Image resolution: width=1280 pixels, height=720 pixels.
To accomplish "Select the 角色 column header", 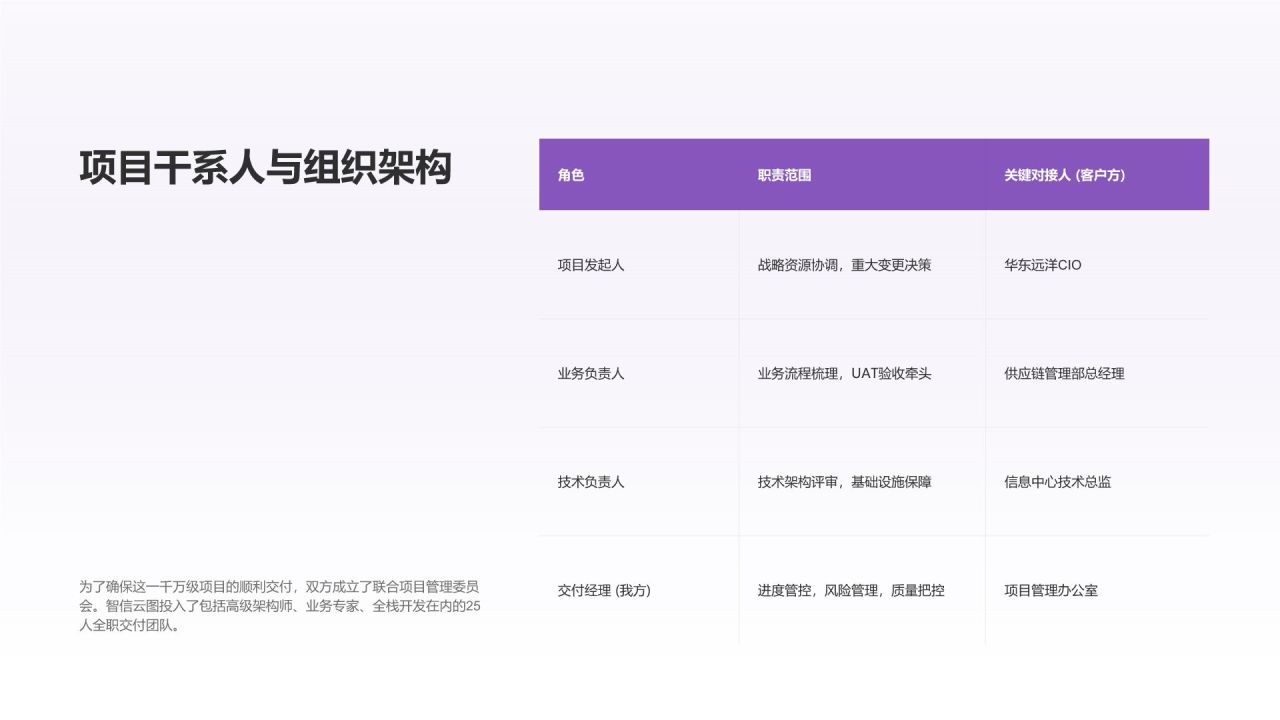I will pos(639,175).
